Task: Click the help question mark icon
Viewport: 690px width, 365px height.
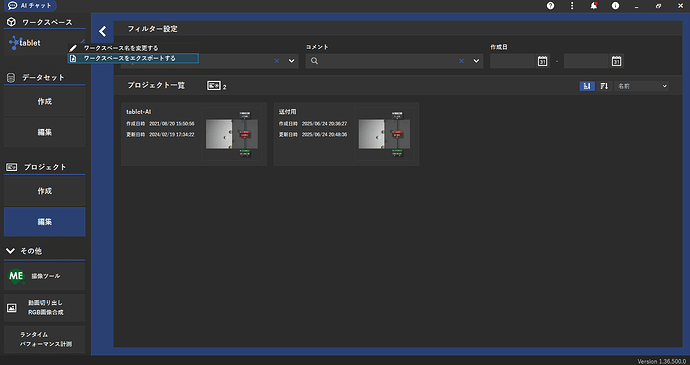Action: tap(550, 6)
